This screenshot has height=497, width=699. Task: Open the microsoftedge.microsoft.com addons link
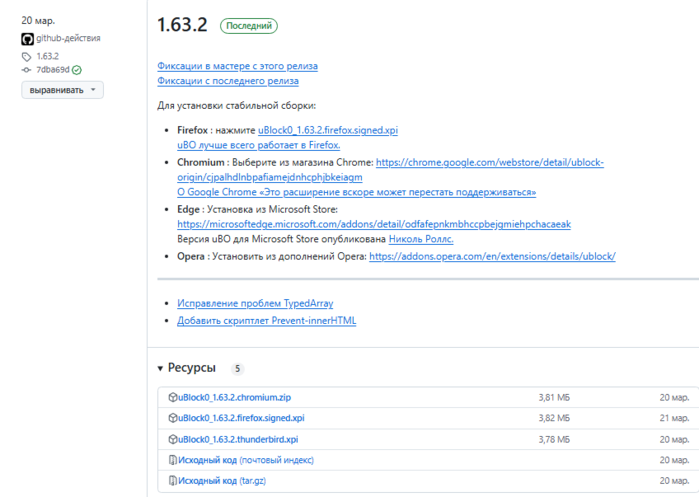tap(374, 224)
